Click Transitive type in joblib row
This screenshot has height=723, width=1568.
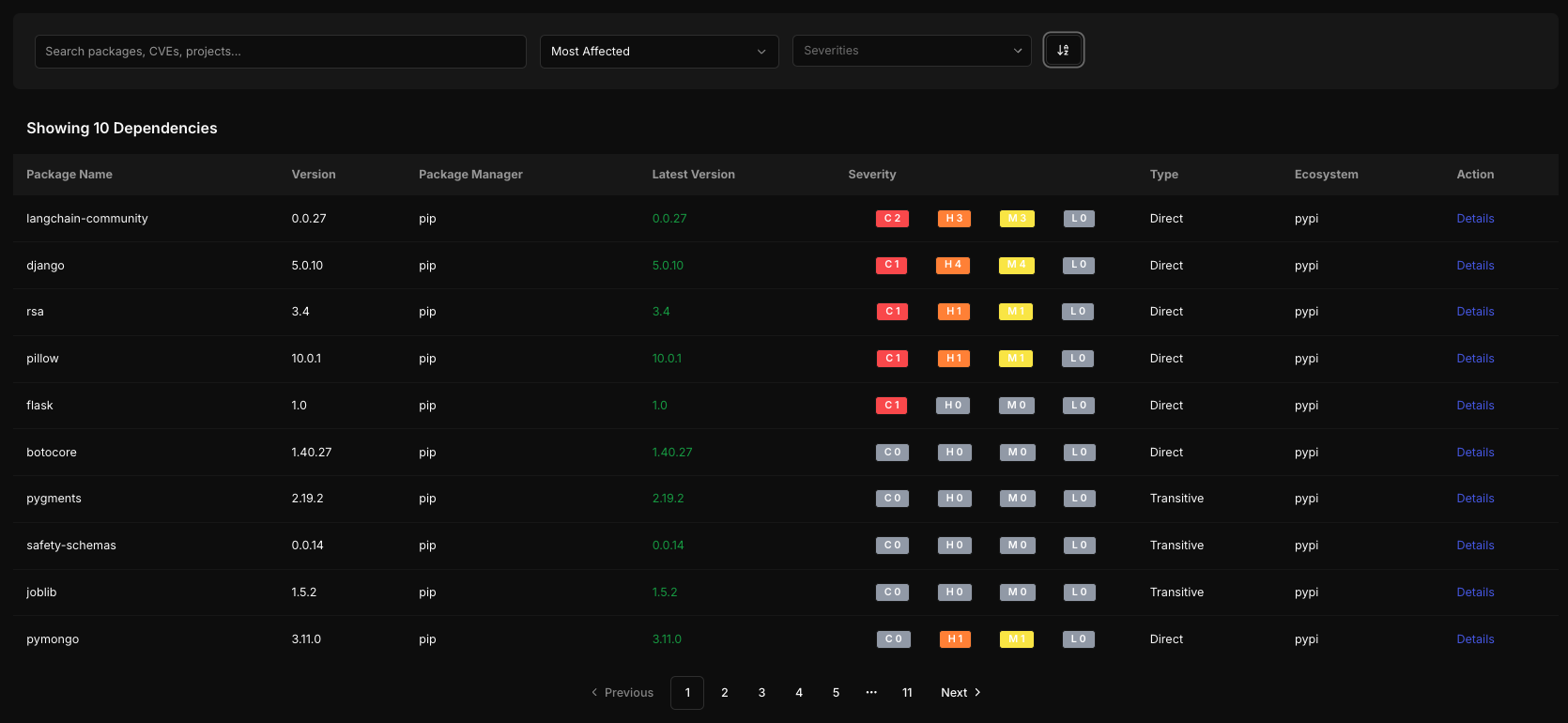[x=1176, y=592]
